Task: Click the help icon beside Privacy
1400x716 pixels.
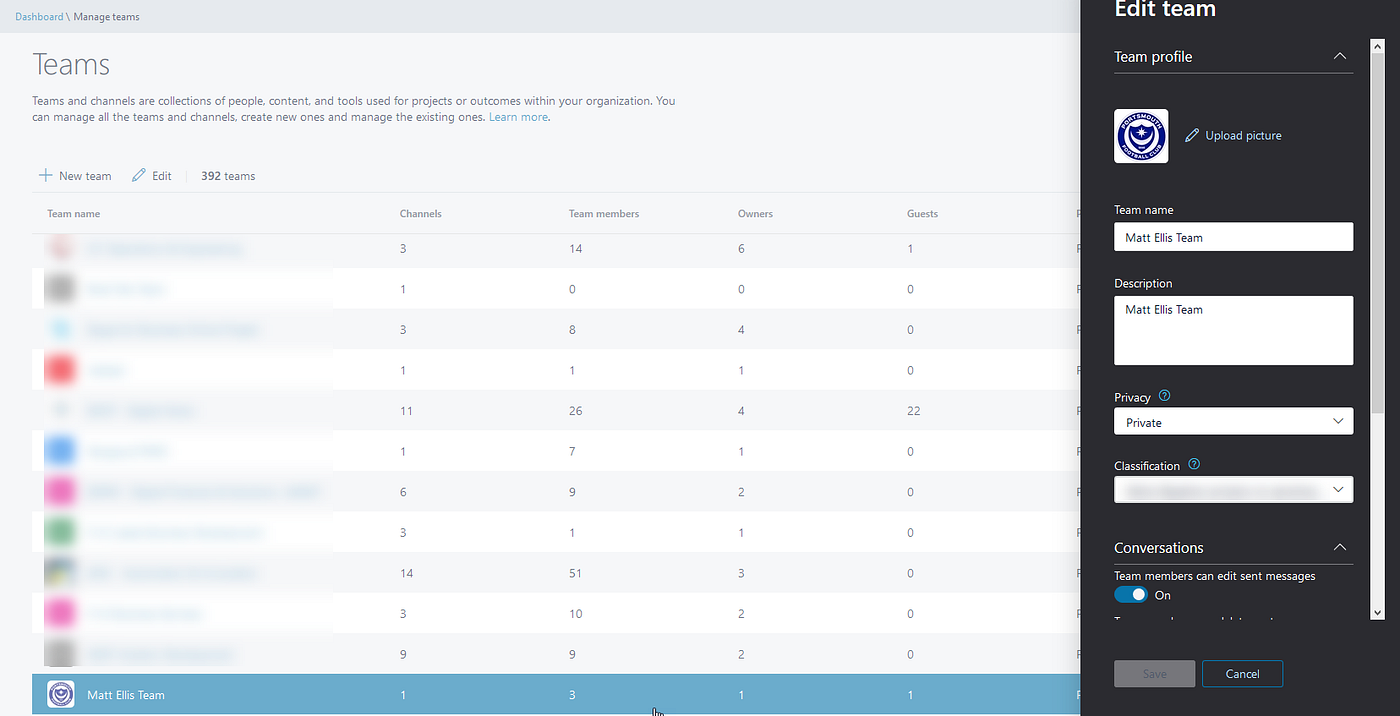Action: pyautogui.click(x=1164, y=397)
